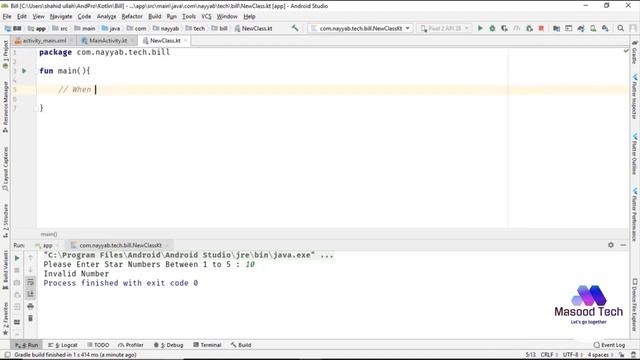Image resolution: width=640 pixels, height=360 pixels.
Task: Click the attach debugger to process icon
Action: (x=529, y=28)
